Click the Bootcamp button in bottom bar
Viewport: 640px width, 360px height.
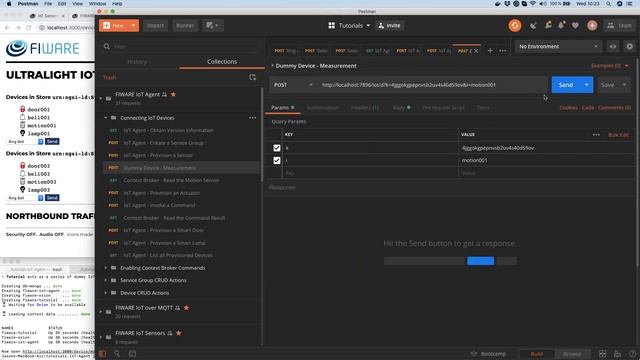[x=489, y=354]
